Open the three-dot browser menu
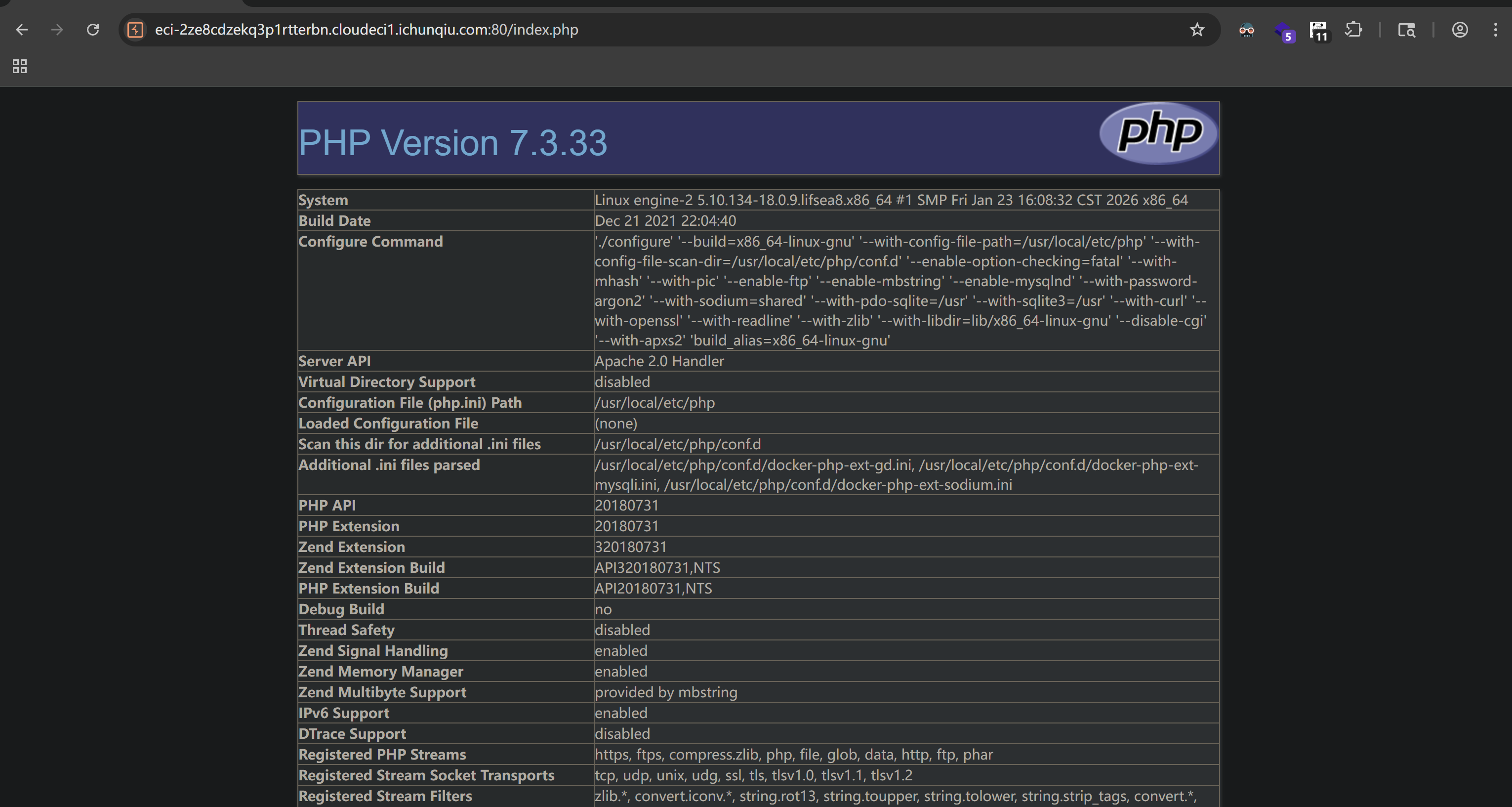 point(1495,29)
